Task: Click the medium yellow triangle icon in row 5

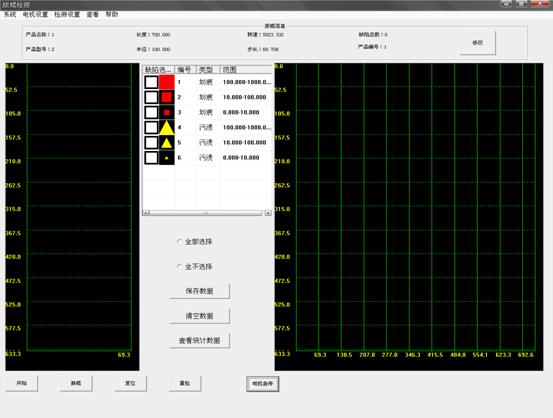Action: coord(166,143)
